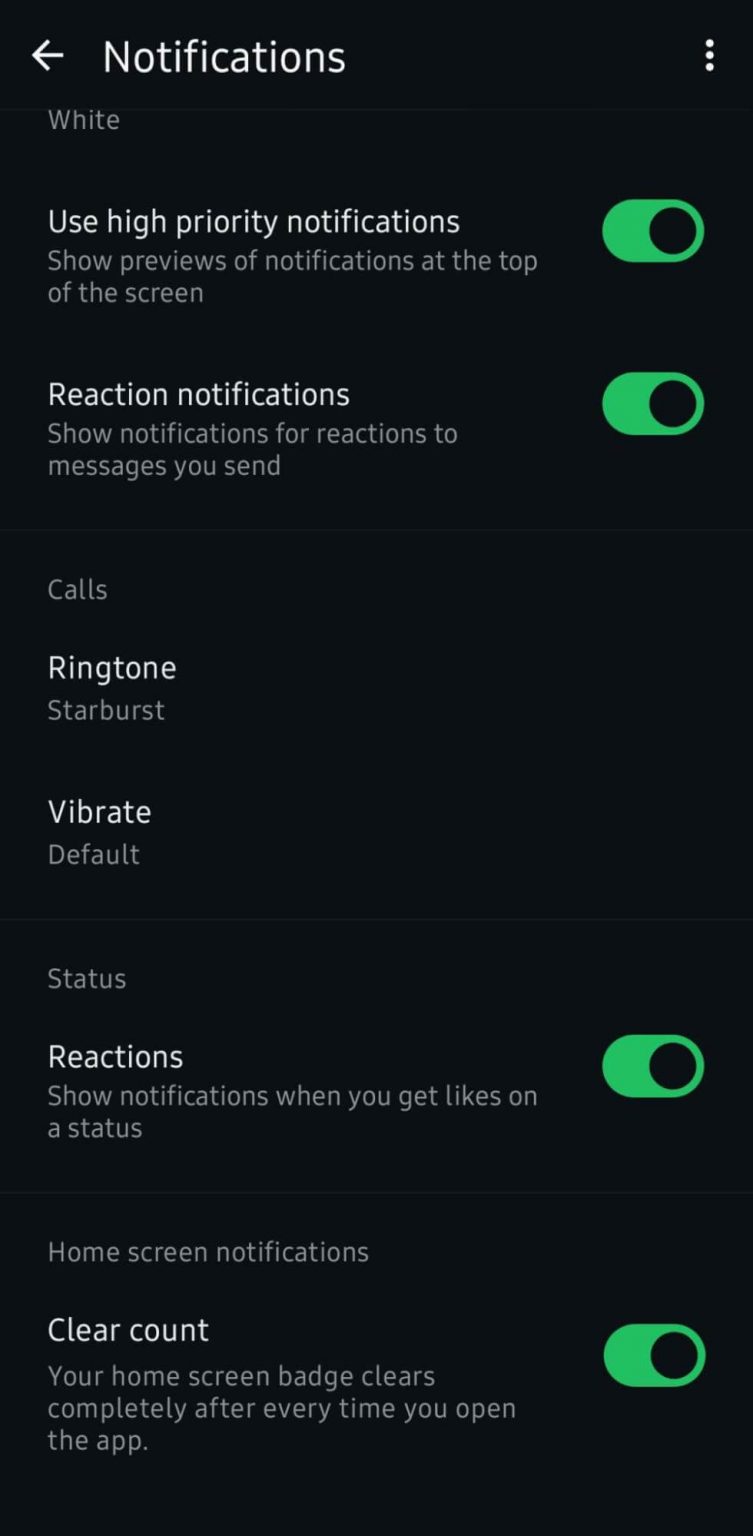
Task: Switch off the Clear count toggle
Action: pyautogui.click(x=654, y=1356)
